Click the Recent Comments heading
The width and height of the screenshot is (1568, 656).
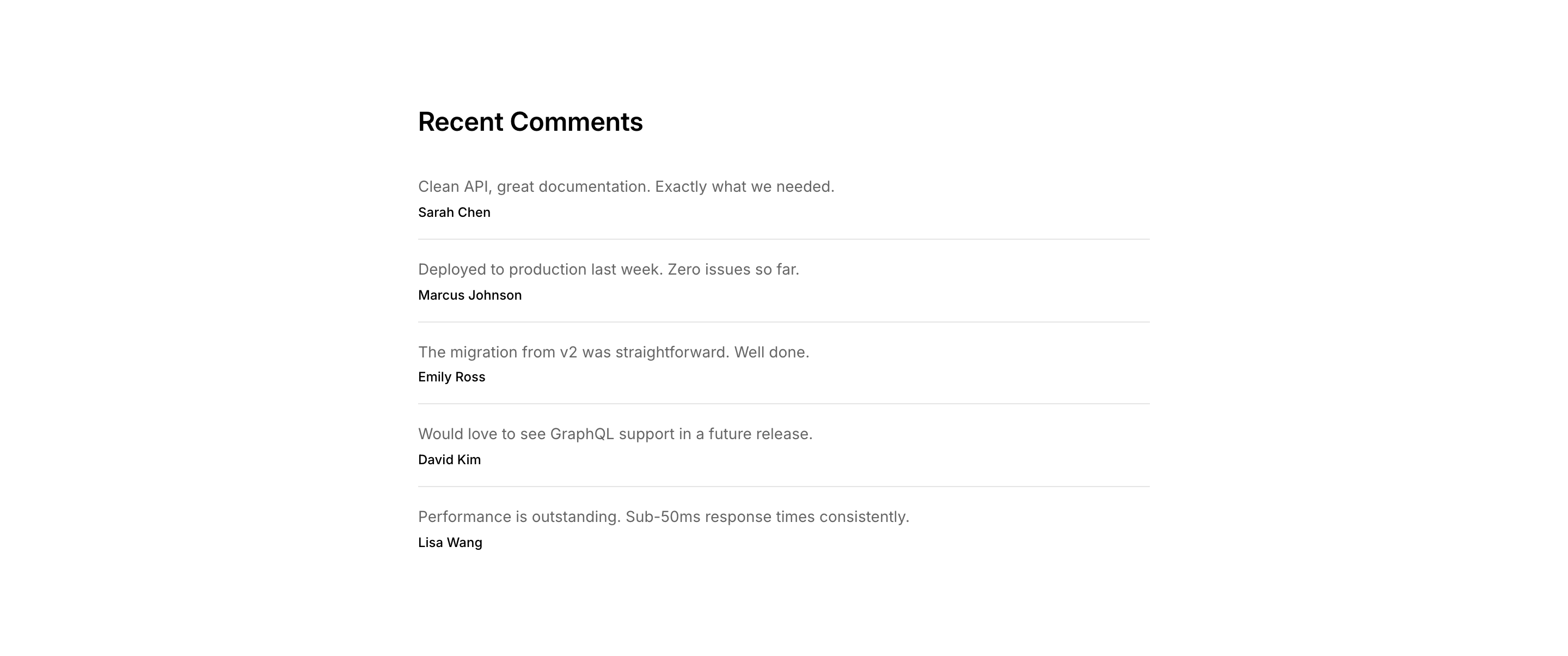(530, 122)
